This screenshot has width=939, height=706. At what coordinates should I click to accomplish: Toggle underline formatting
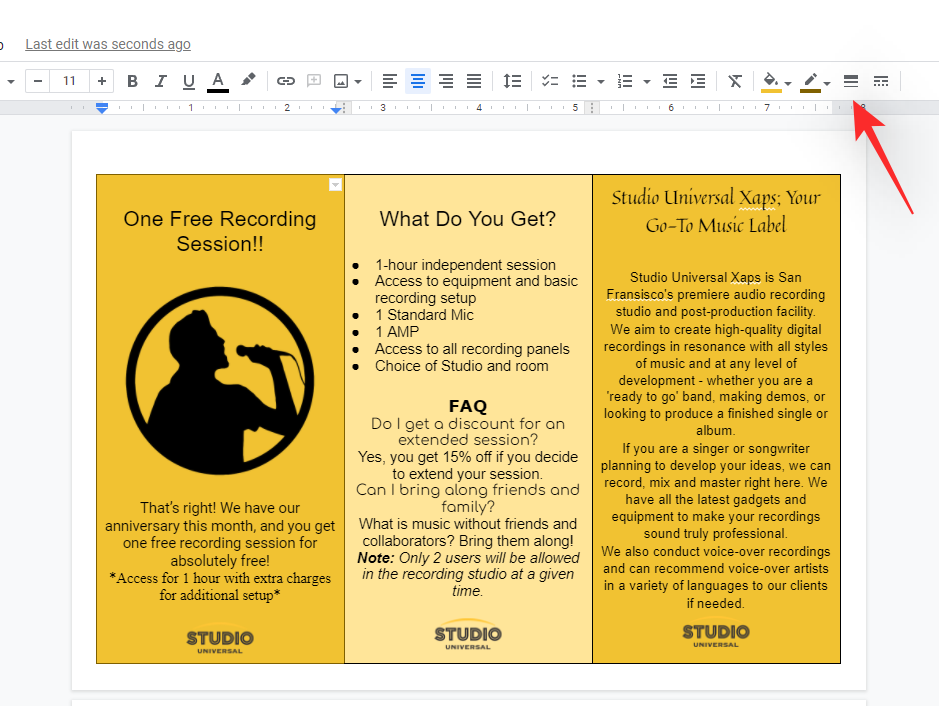(x=189, y=81)
